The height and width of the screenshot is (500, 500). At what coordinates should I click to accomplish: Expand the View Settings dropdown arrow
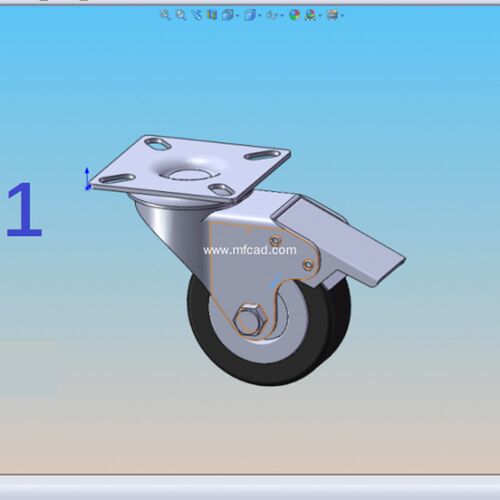(342, 16)
